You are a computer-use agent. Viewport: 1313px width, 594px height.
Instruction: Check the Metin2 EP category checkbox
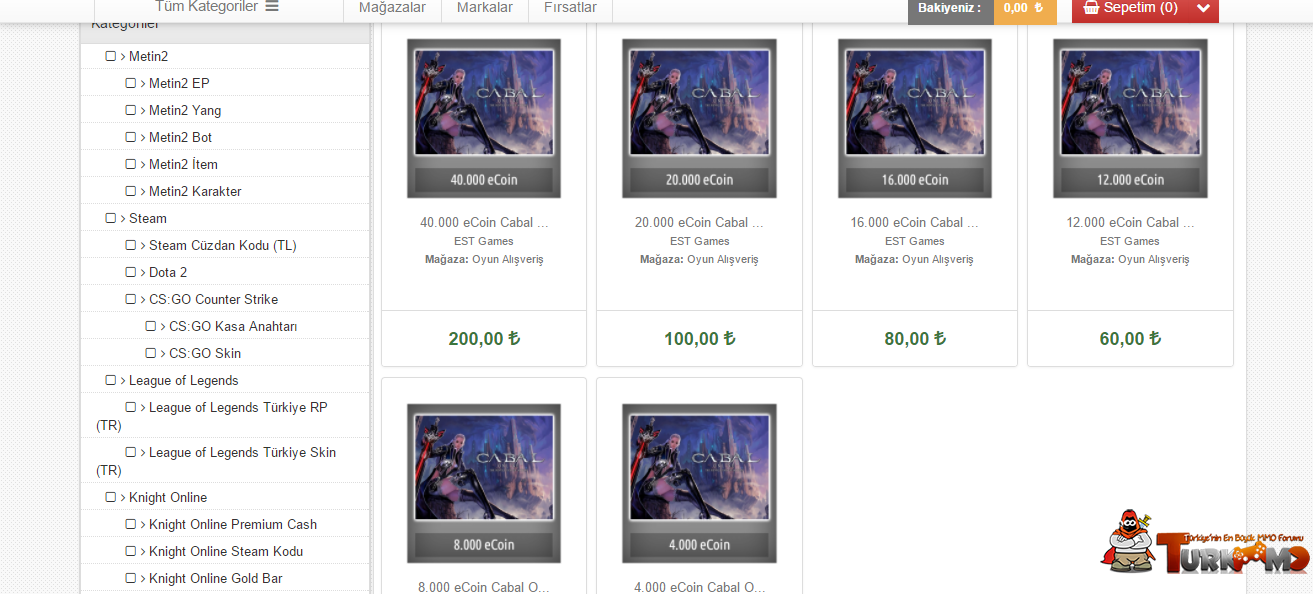pos(131,83)
